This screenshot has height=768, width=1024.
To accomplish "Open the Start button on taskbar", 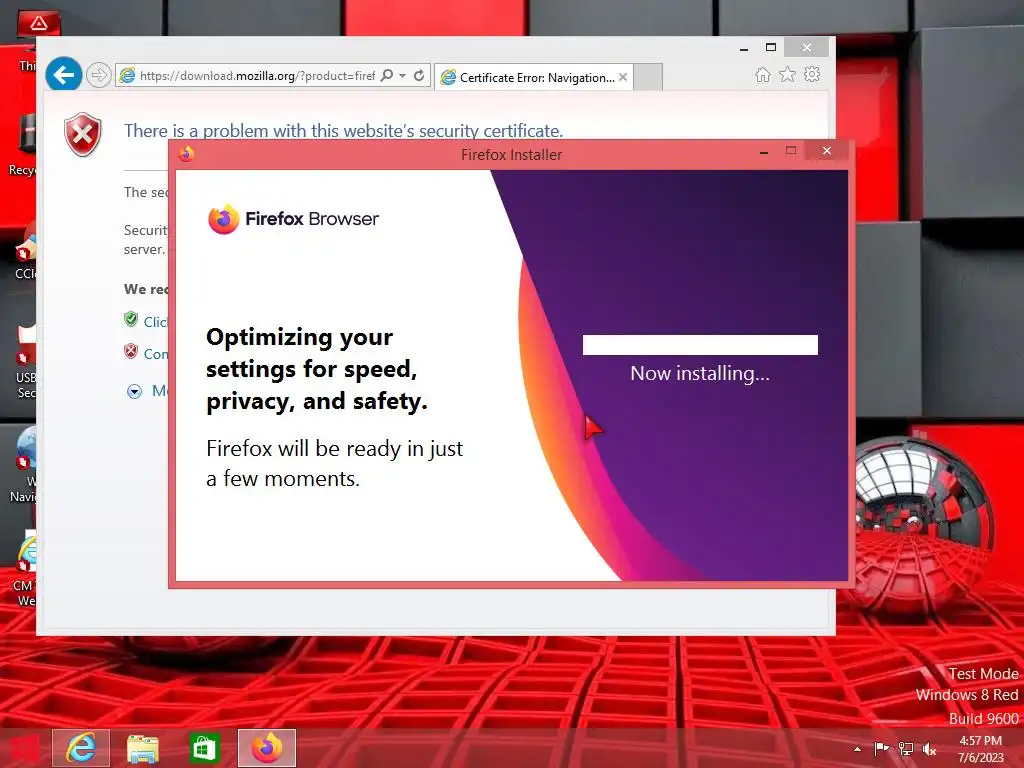I will point(24,748).
